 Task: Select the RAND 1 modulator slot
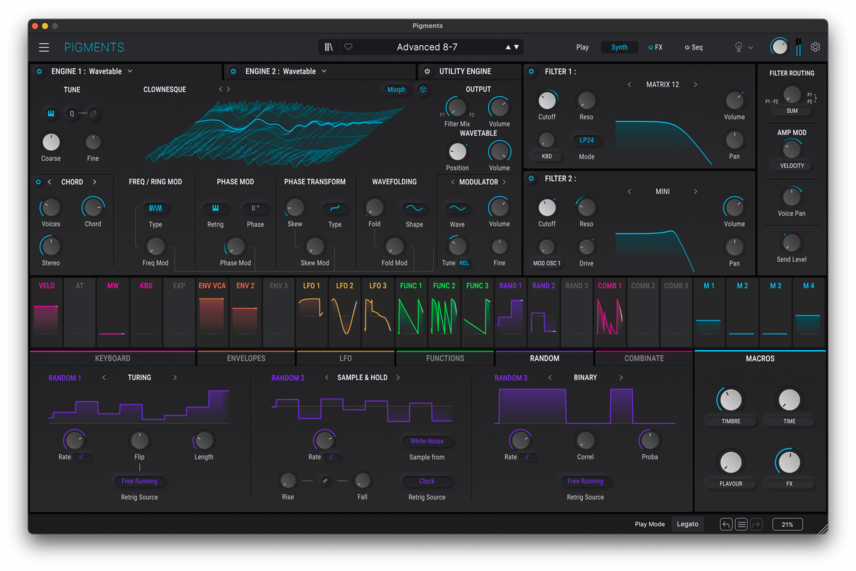coord(510,312)
